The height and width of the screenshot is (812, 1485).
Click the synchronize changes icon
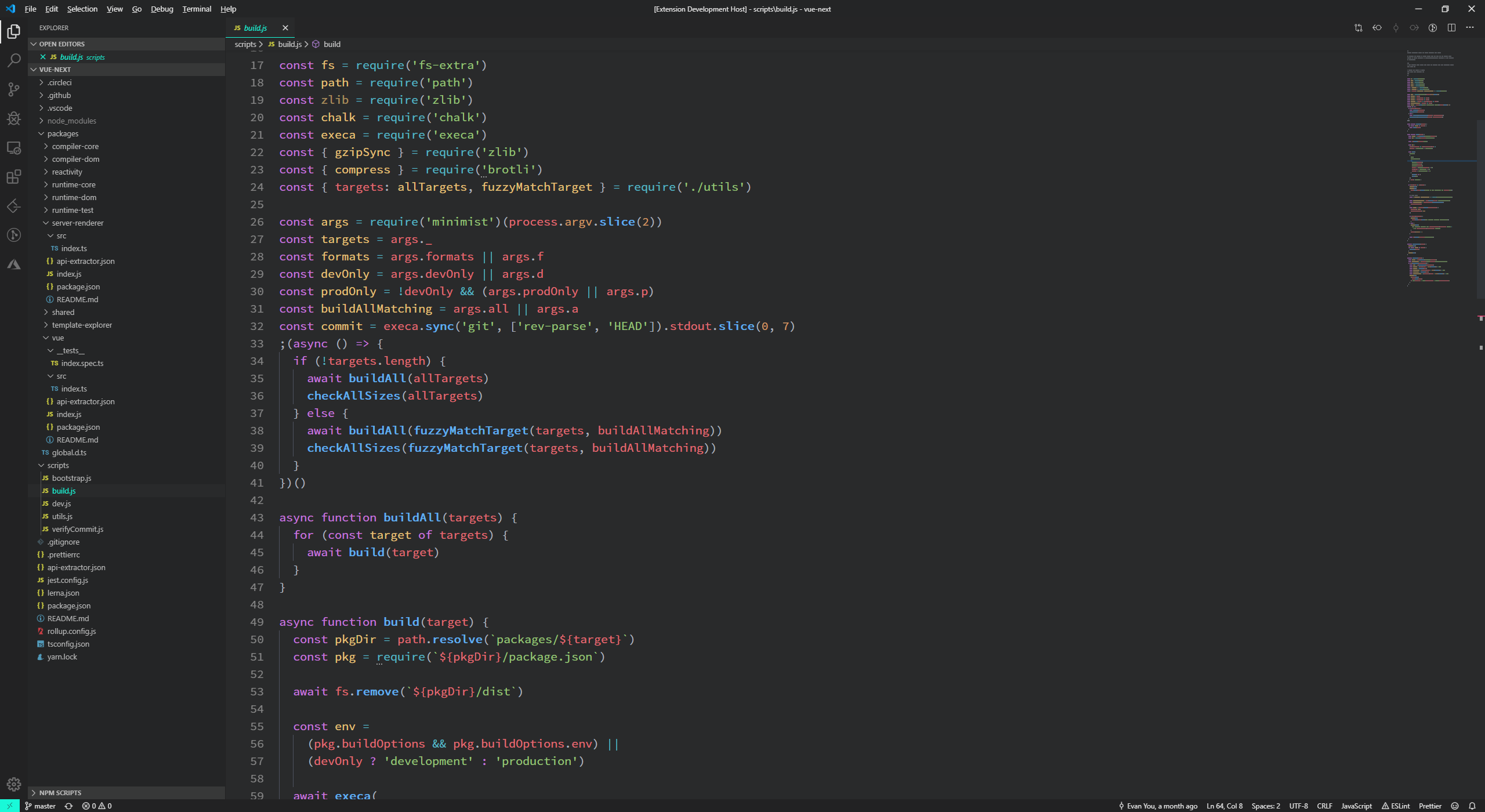[68, 806]
